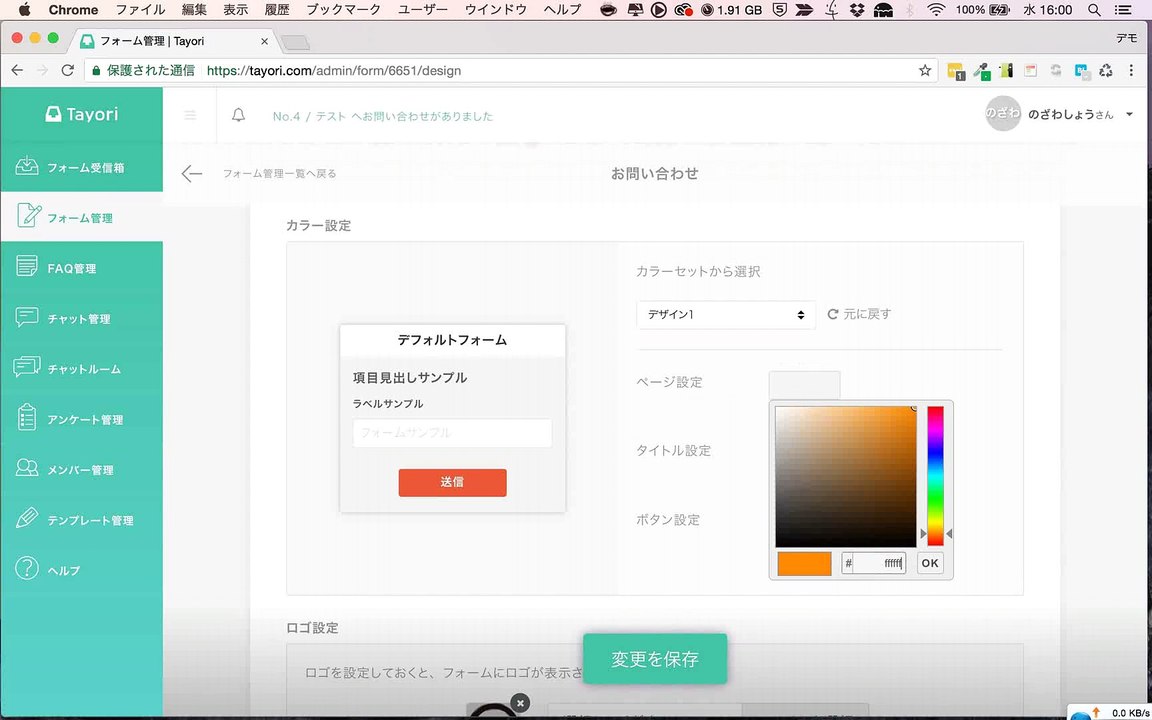
Task: Open the Apple menu
Action: click(24, 10)
